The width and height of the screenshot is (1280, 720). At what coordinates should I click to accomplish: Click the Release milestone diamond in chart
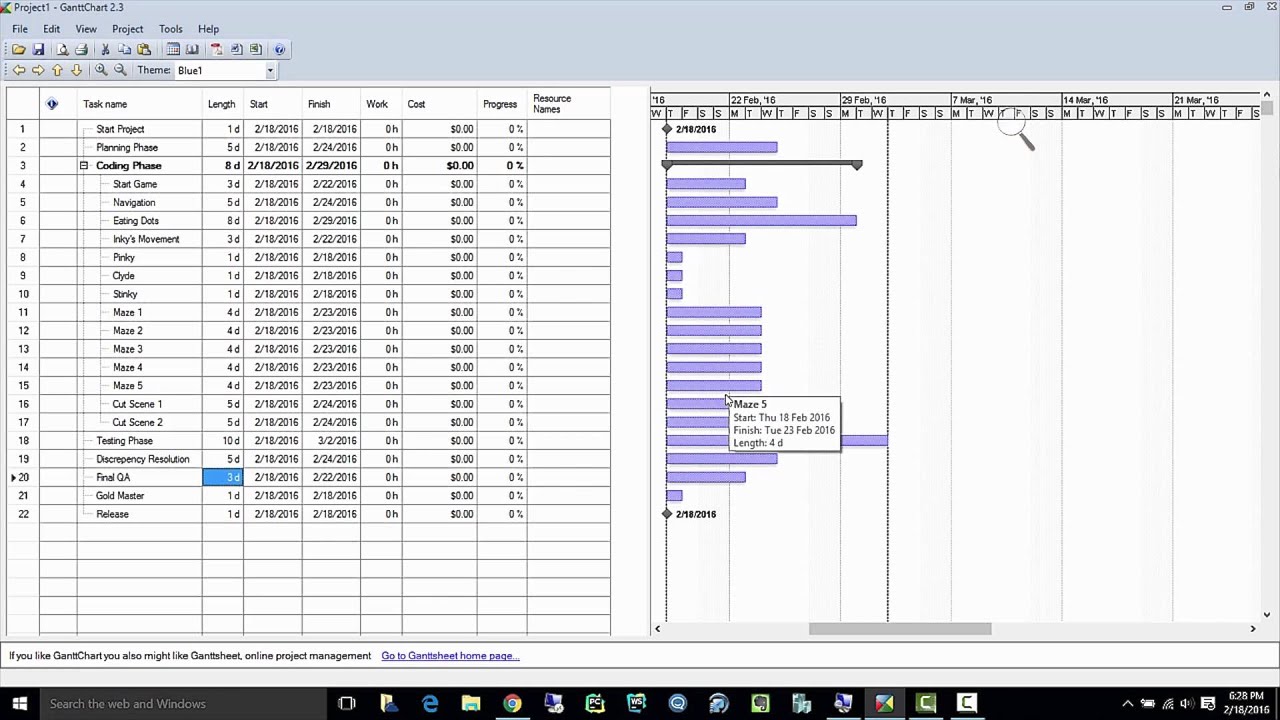[x=667, y=514]
